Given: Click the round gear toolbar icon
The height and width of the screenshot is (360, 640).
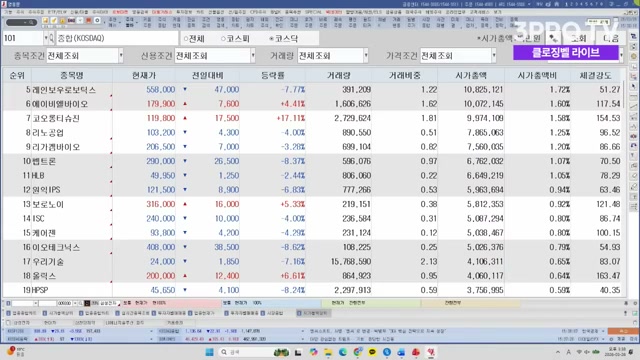Looking at the screenshot, I should pyautogui.click(x=97, y=20).
